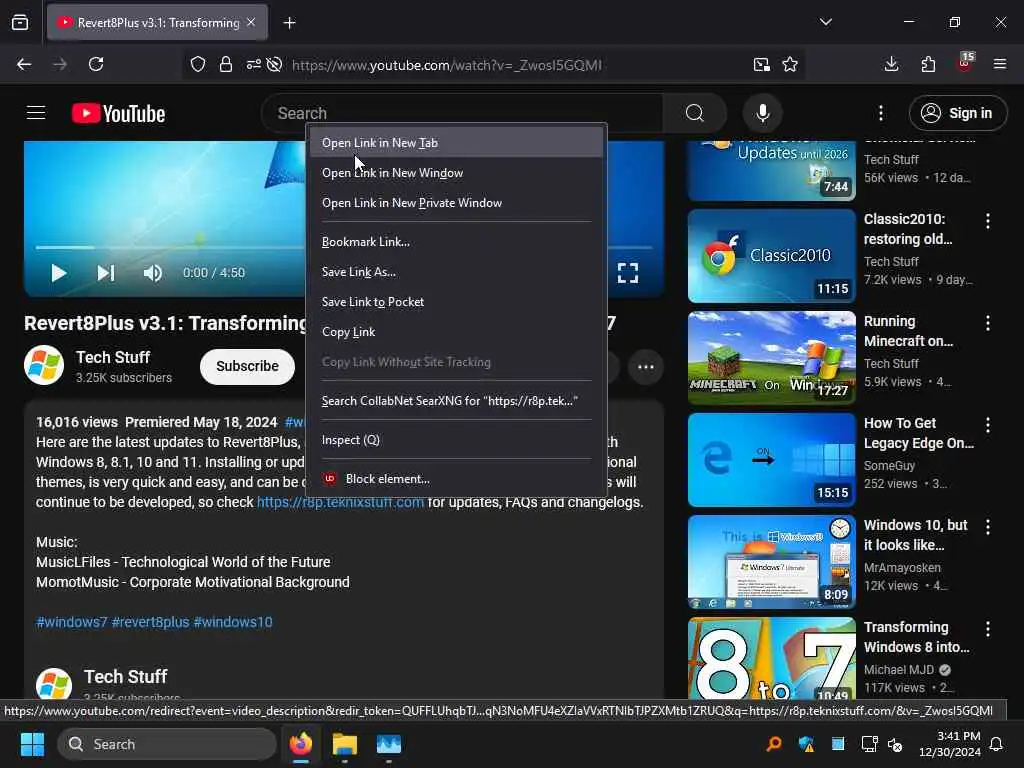
Task: Open the Firefox downloads panel
Action: point(891,64)
